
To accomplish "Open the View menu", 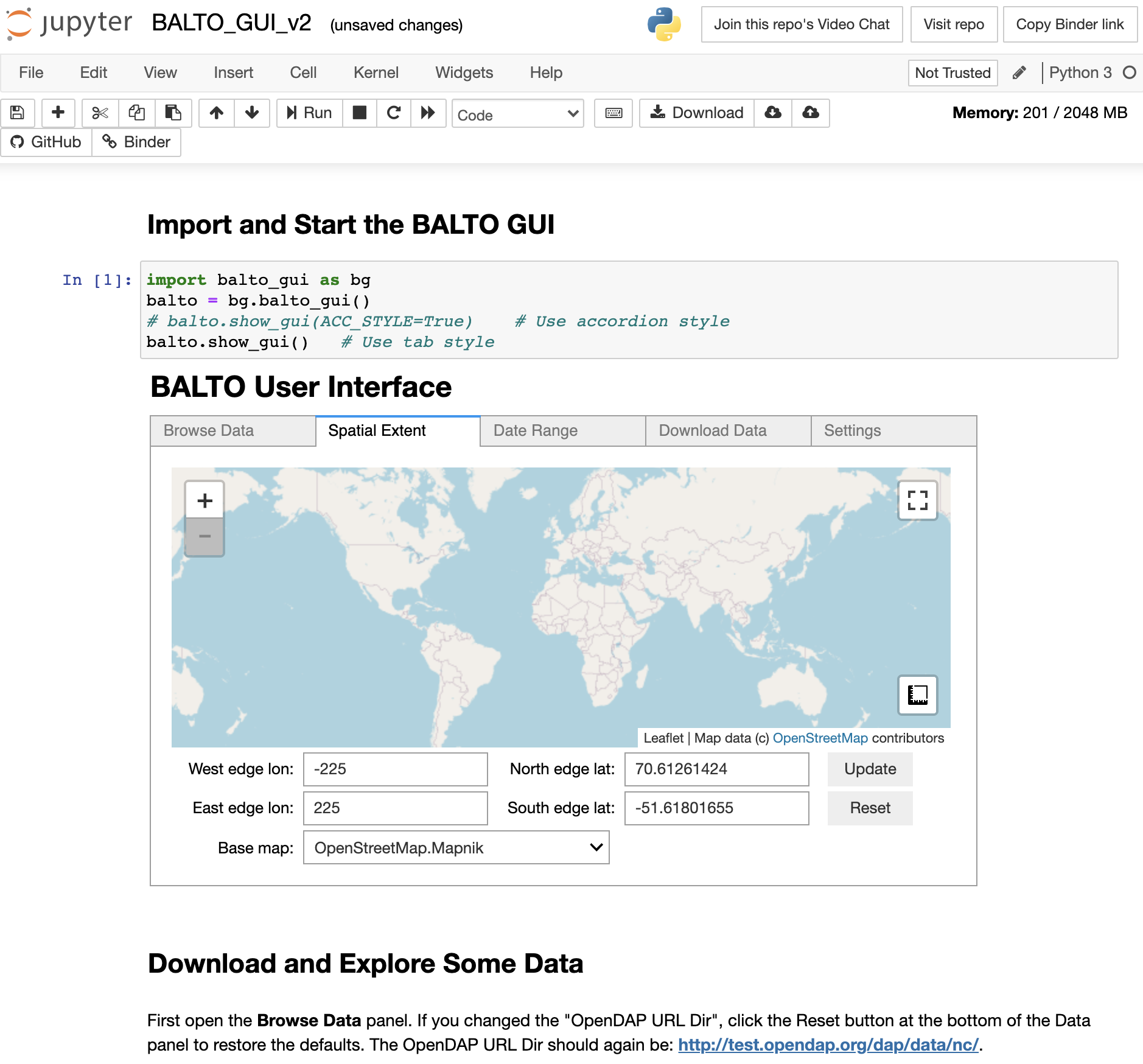I will tap(161, 73).
